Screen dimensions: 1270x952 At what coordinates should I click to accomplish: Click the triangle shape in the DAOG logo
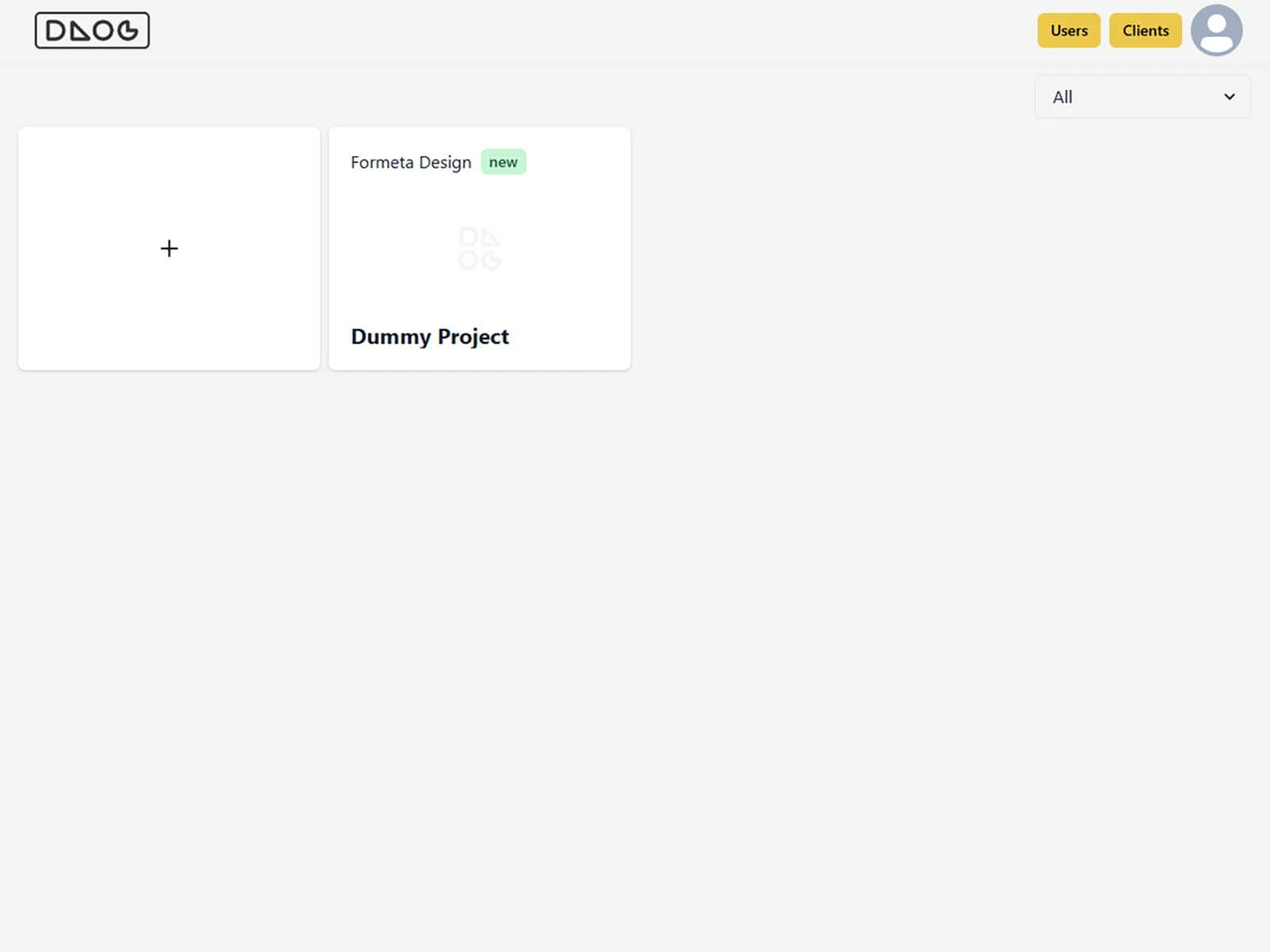pyautogui.click(x=79, y=32)
